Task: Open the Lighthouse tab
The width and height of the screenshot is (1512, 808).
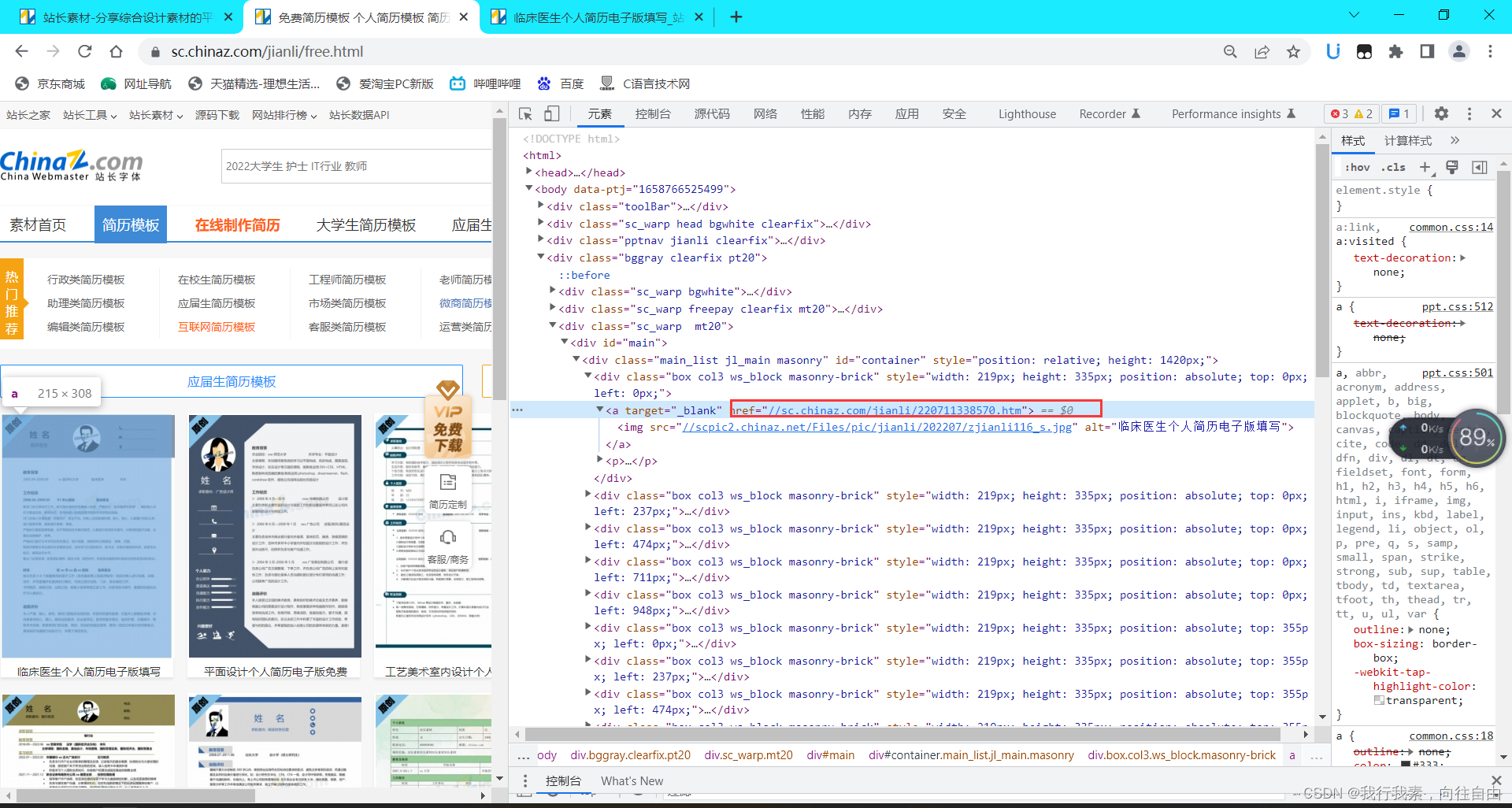Action: 1027,114
